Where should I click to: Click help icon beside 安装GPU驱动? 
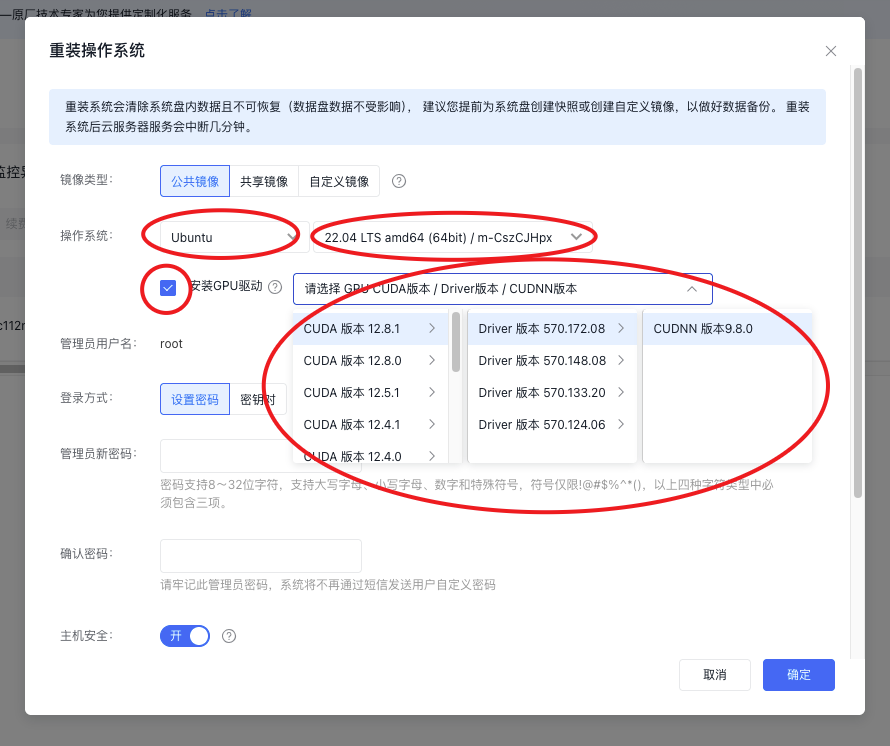[x=275, y=287]
